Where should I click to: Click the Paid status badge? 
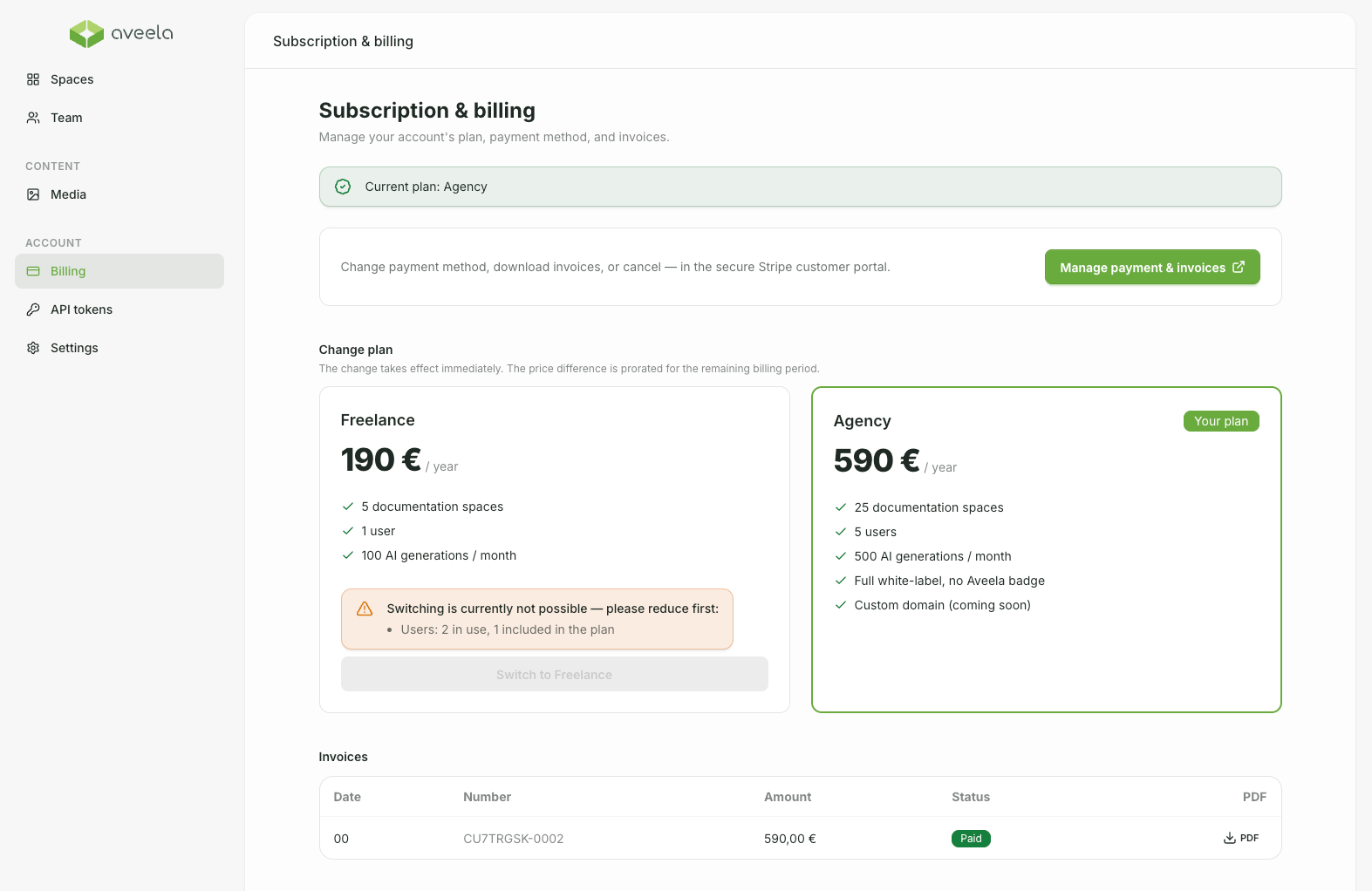[971, 839]
